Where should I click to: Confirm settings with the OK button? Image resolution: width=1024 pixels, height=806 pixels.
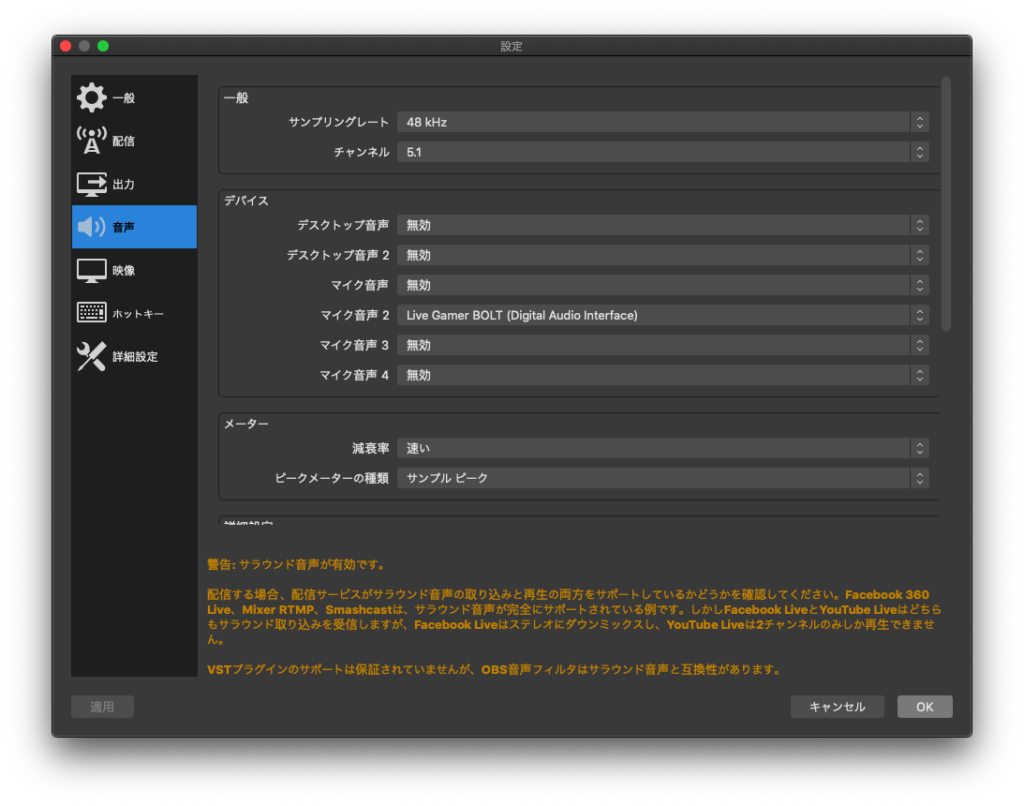(925, 707)
